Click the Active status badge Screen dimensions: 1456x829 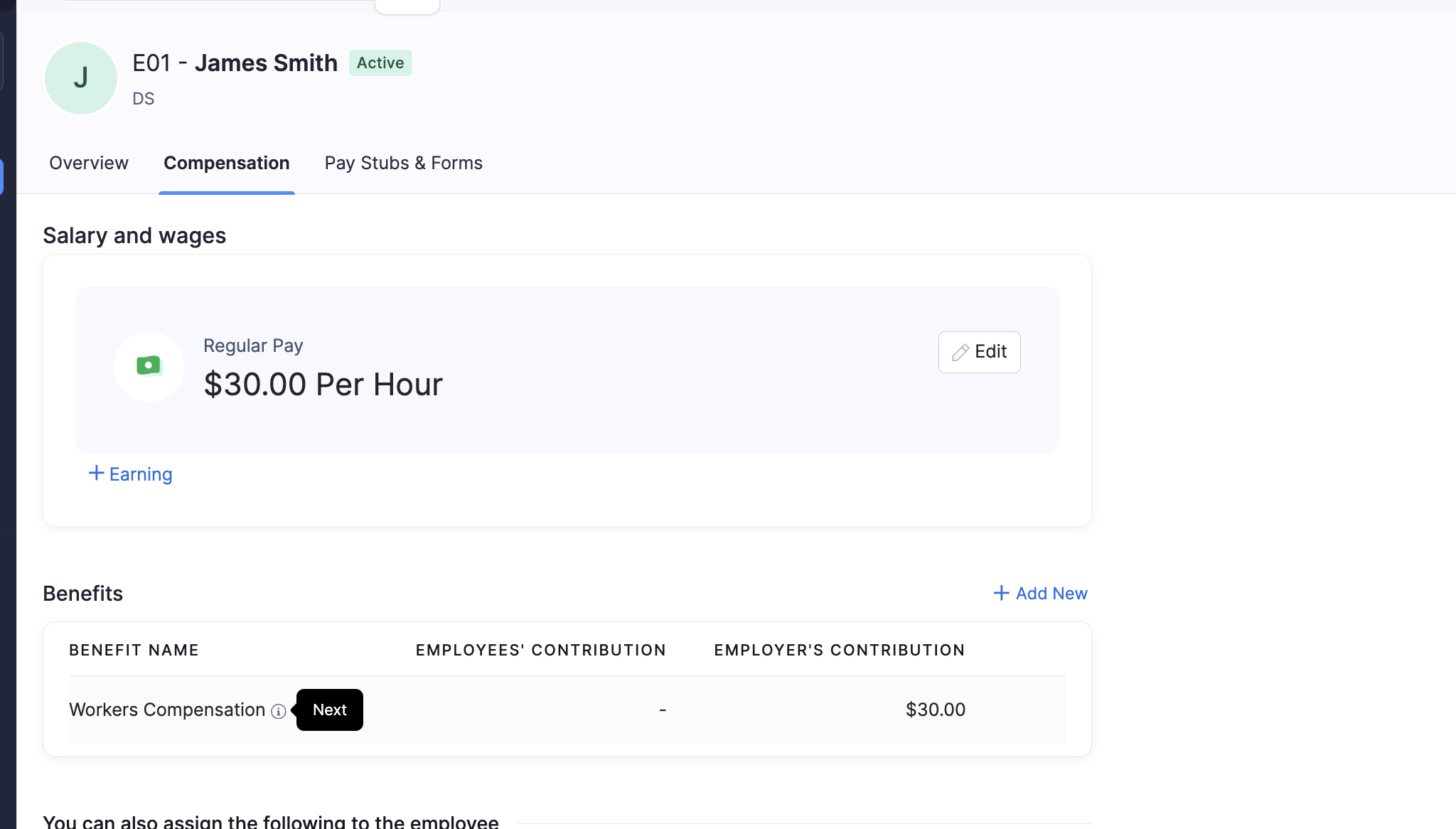click(380, 63)
